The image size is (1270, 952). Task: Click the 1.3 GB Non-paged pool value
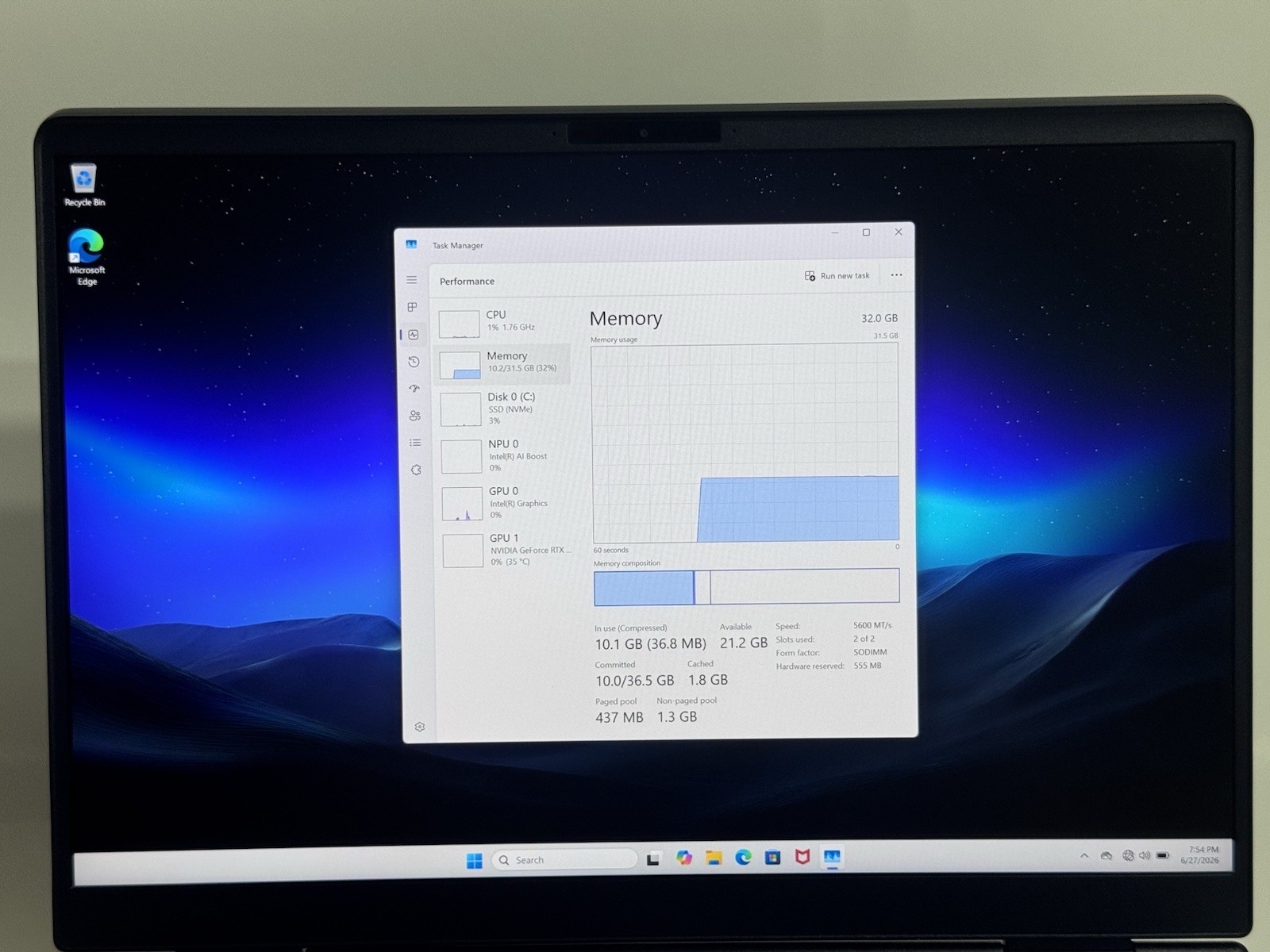tap(677, 716)
